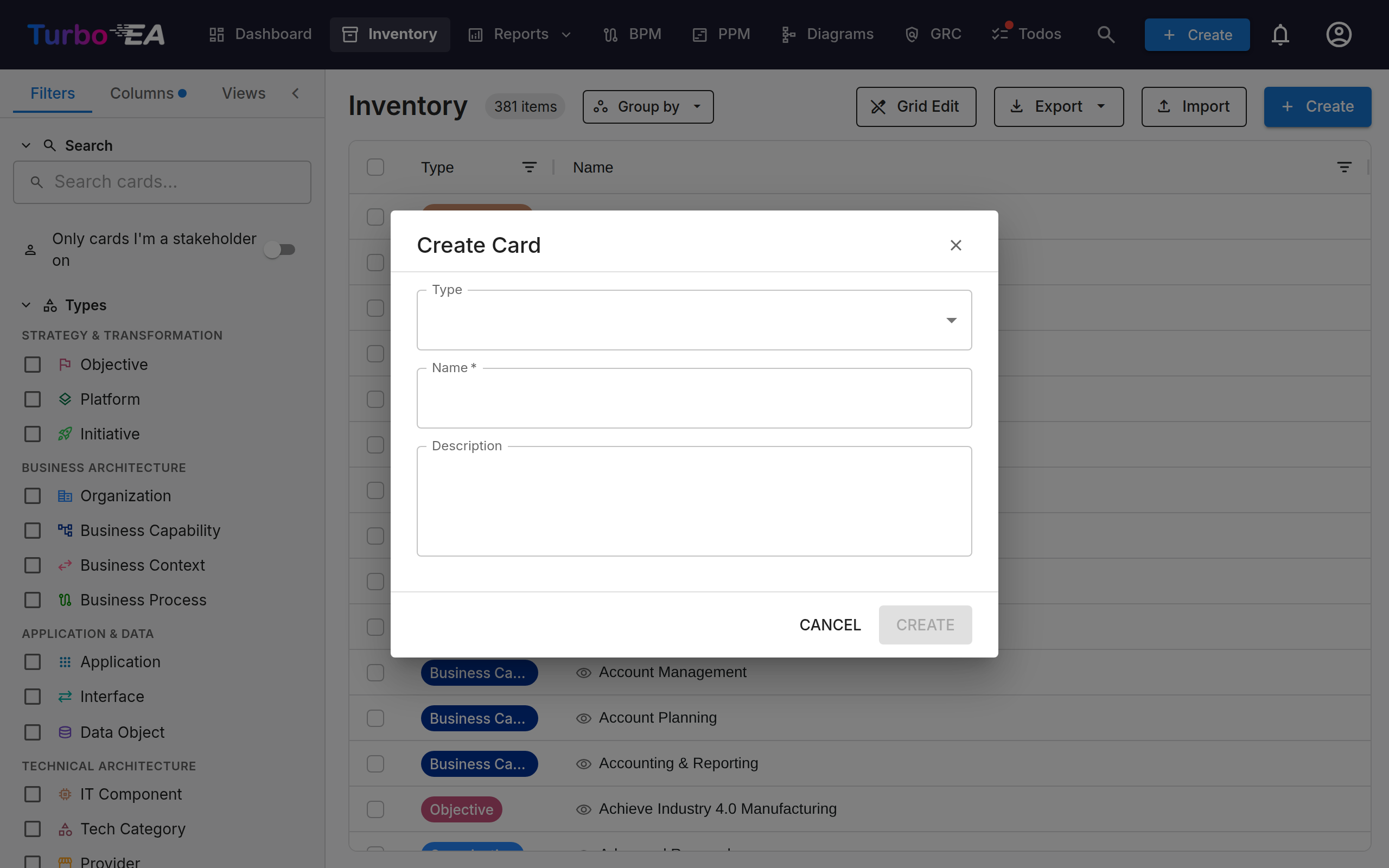Check the Platform type filter
The height and width of the screenshot is (868, 1389).
(x=33, y=400)
